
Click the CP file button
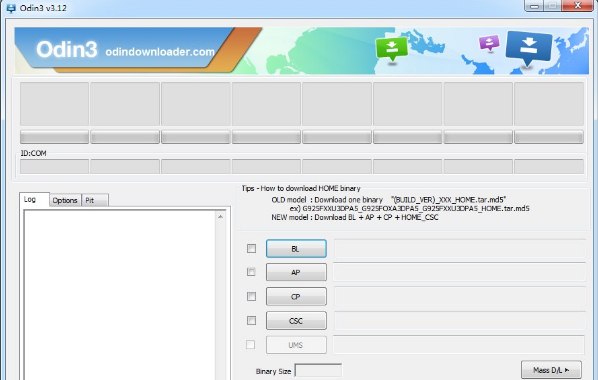click(296, 296)
